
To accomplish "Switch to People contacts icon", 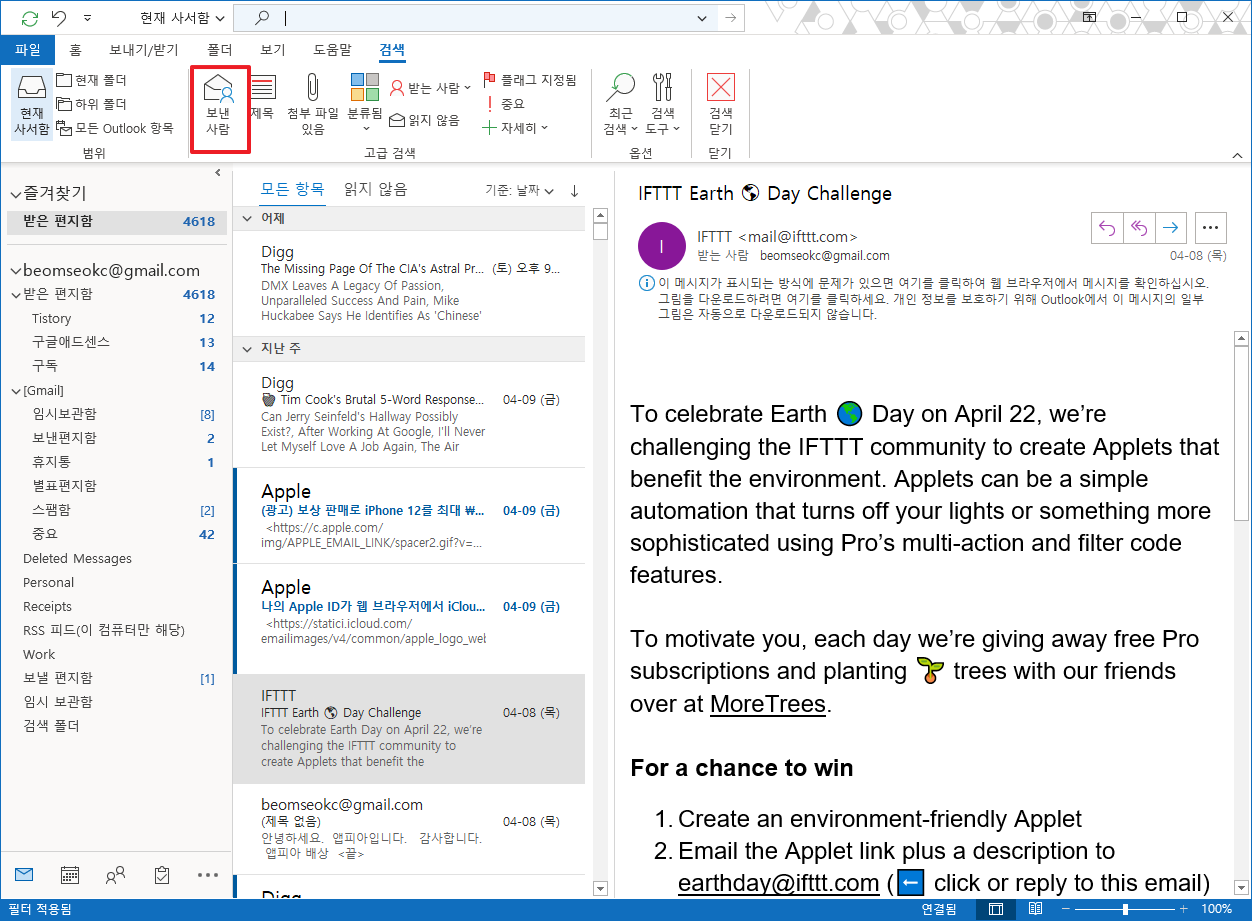I will tap(116, 875).
